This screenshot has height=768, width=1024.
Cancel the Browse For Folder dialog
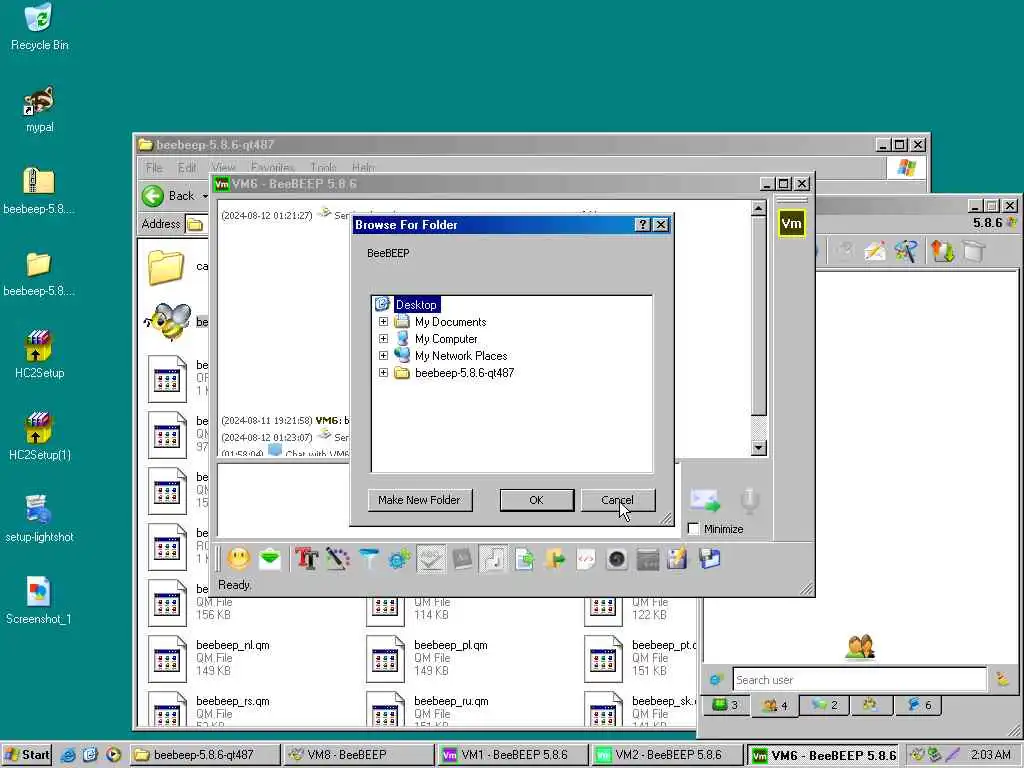coord(617,500)
